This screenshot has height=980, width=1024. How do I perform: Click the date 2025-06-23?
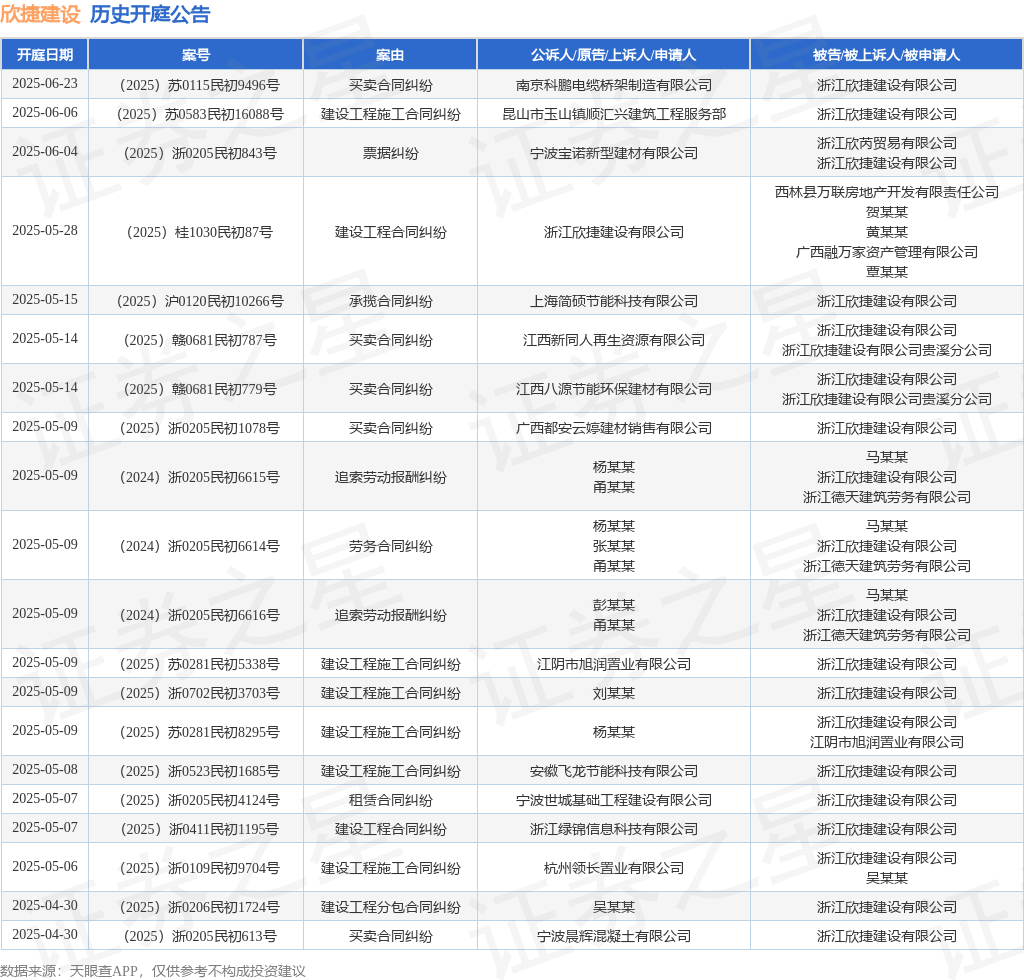click(x=44, y=84)
